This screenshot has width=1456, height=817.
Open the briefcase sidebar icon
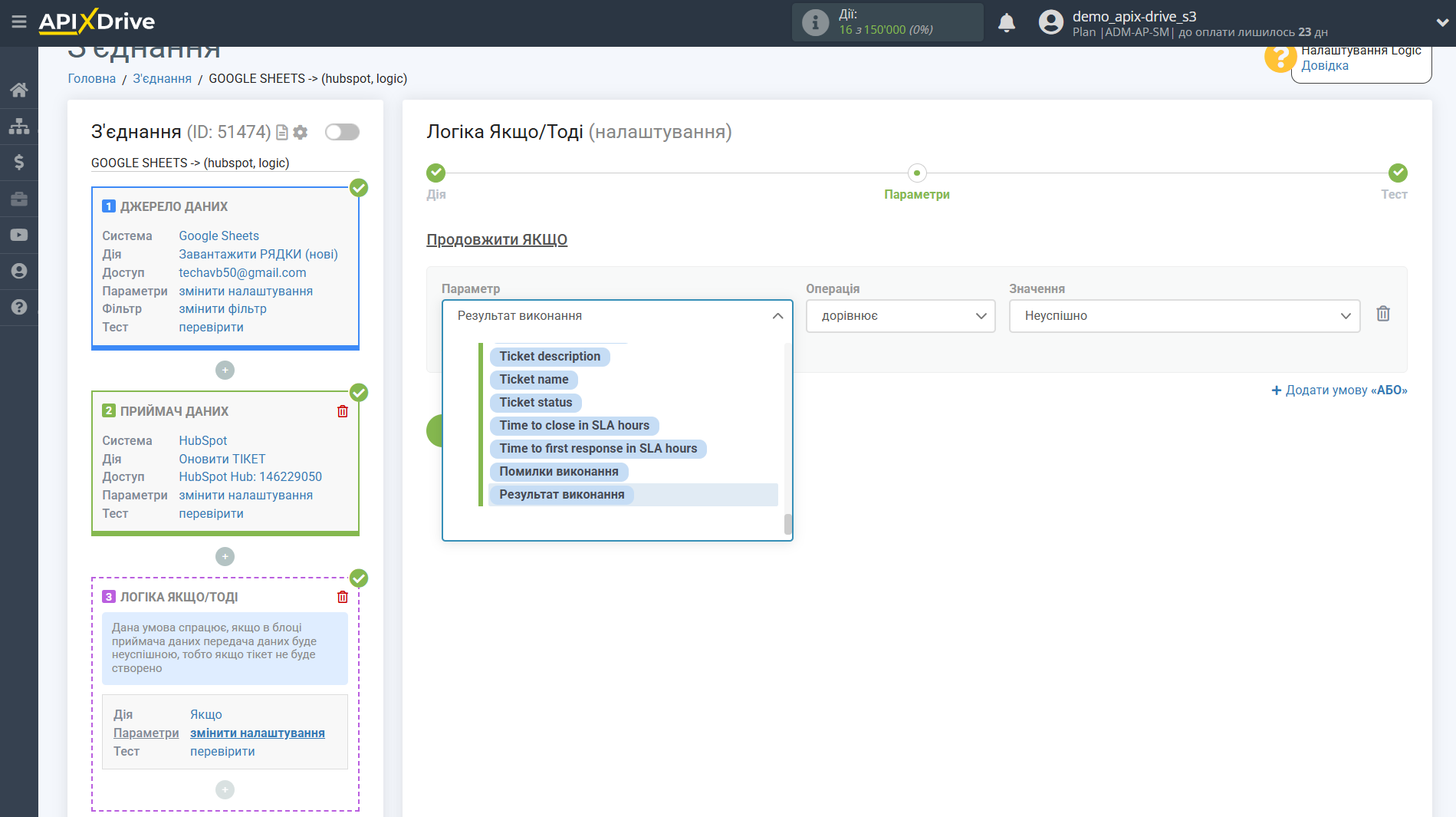[19, 199]
